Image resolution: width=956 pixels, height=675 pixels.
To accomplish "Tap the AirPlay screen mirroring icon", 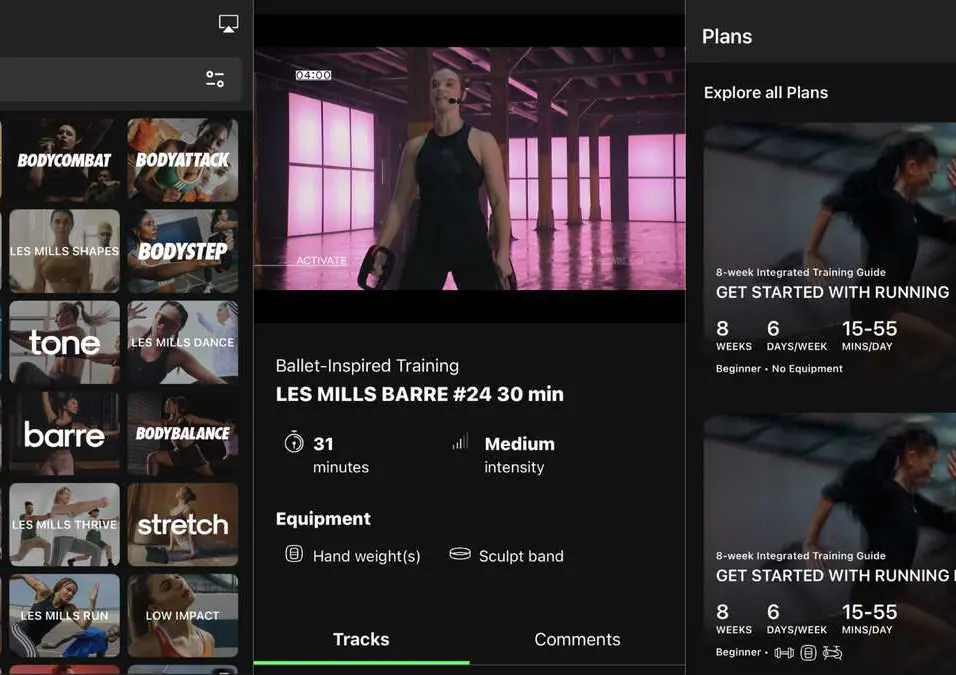I will pos(228,24).
